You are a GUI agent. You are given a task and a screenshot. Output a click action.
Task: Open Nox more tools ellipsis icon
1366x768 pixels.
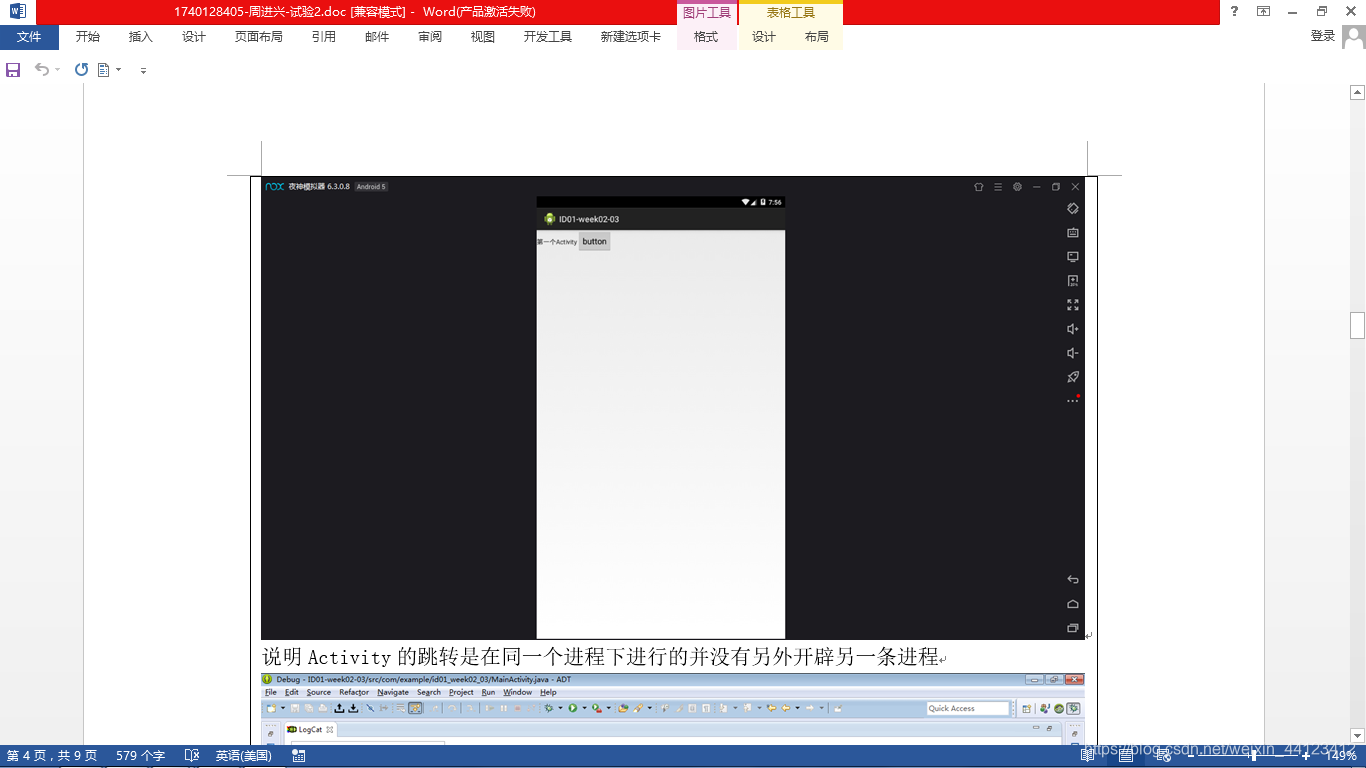(1073, 401)
